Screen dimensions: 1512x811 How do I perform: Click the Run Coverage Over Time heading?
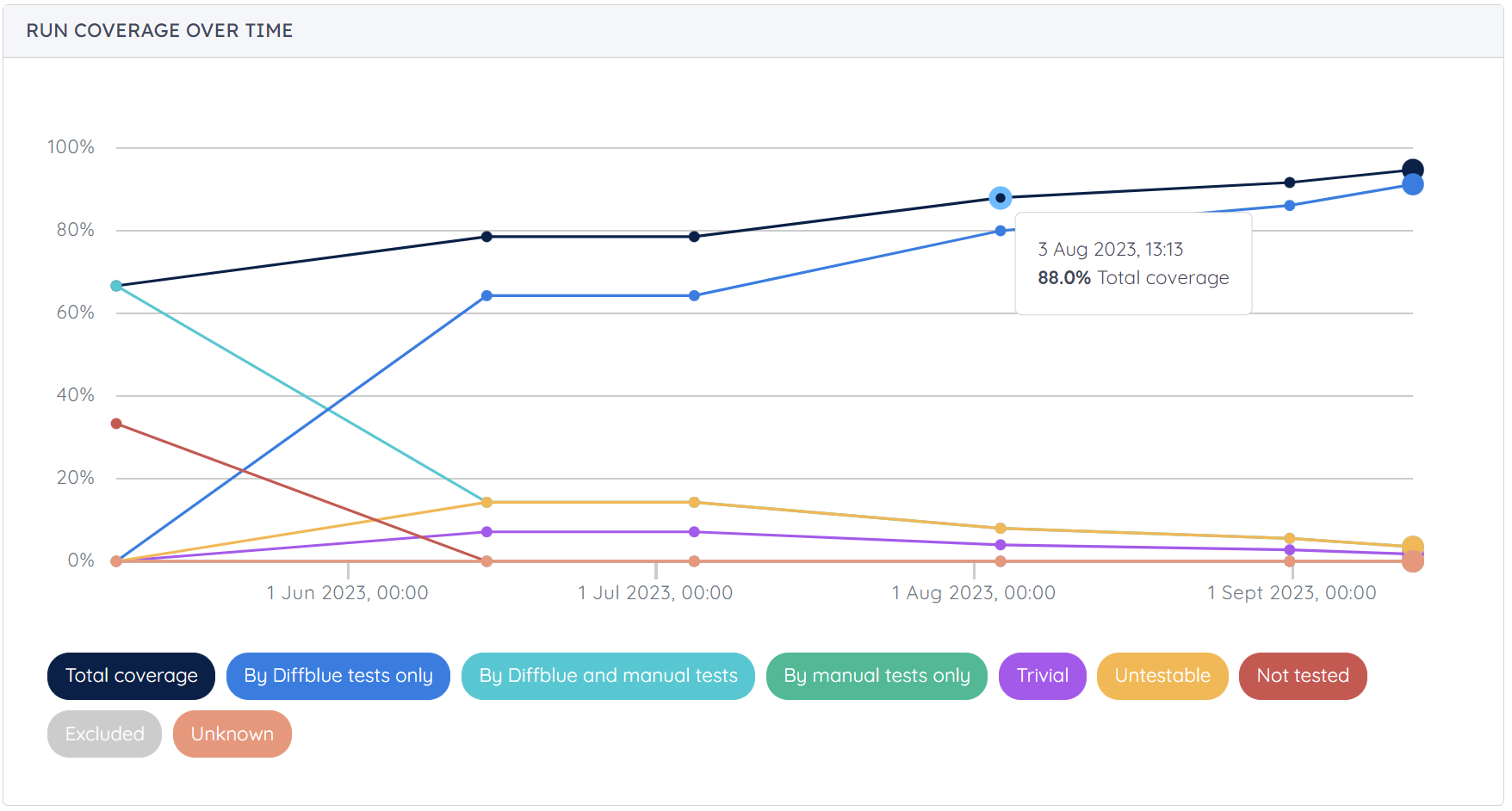[159, 31]
